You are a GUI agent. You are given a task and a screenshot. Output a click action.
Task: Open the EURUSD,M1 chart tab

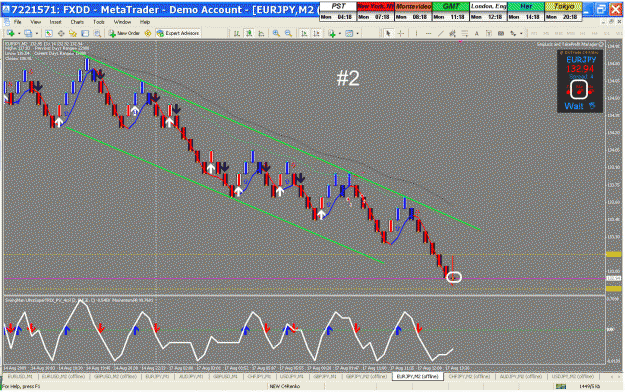click(20, 376)
